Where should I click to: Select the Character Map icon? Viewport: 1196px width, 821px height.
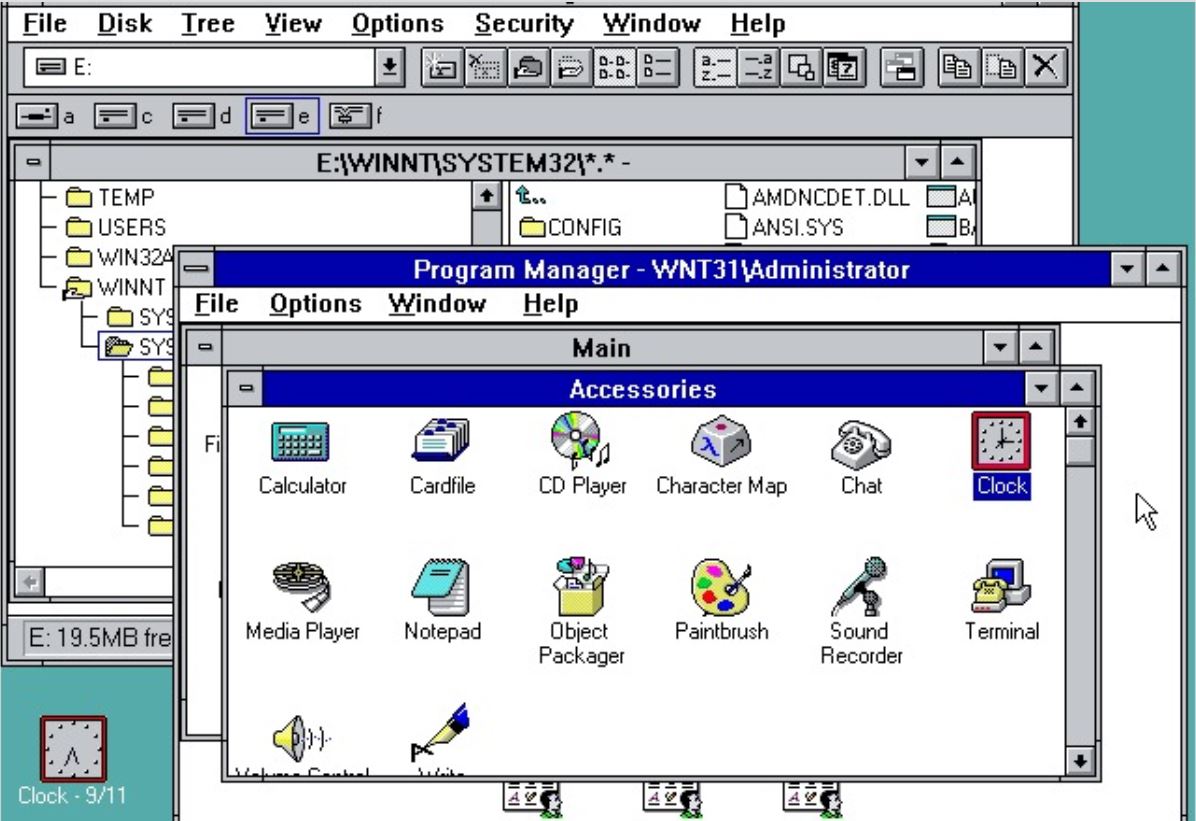(721, 442)
